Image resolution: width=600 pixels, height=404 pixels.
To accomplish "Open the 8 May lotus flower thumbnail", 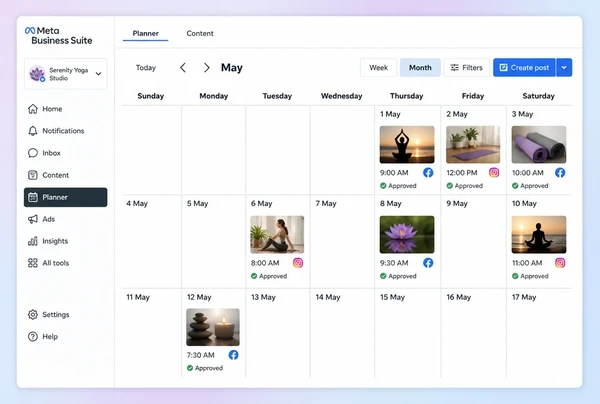I will [407, 235].
